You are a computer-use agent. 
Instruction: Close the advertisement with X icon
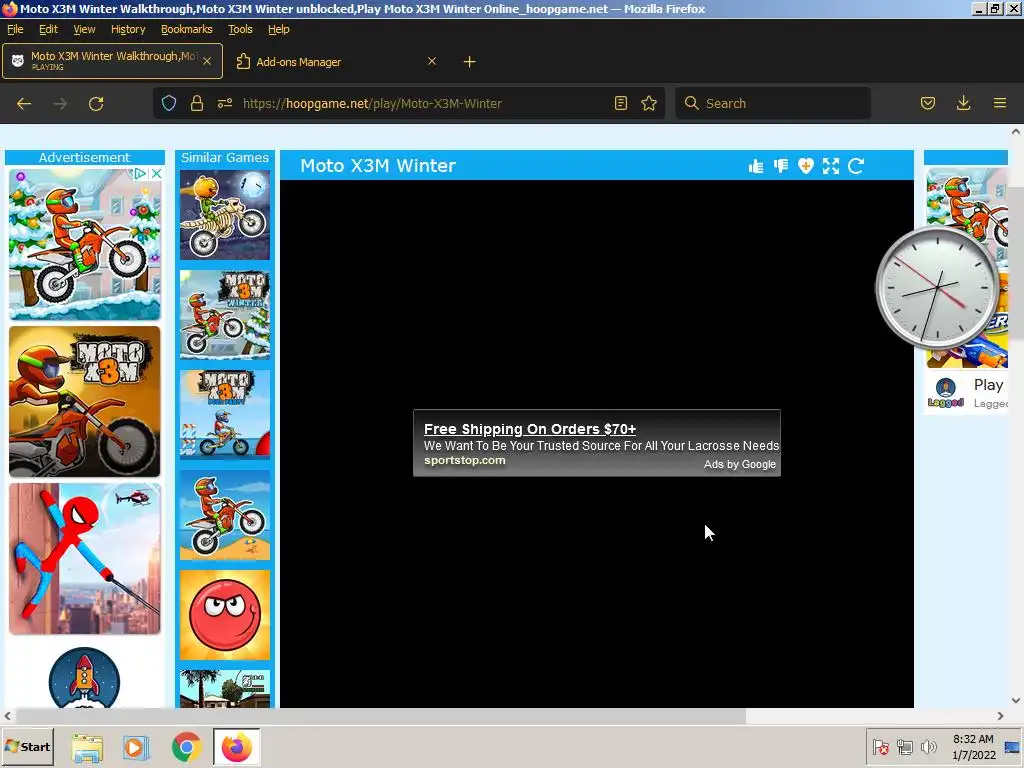157,174
